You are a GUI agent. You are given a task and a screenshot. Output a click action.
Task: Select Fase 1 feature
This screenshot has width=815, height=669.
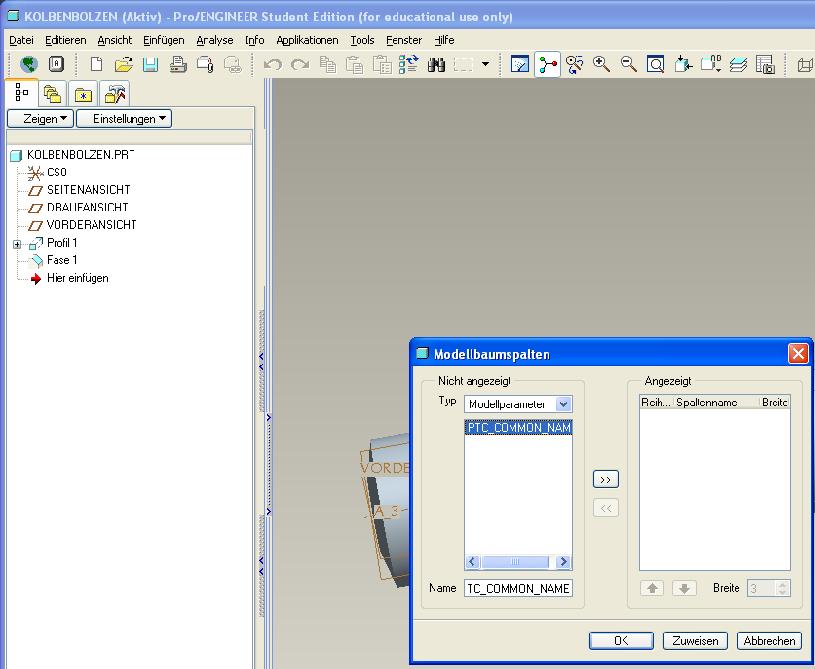point(62,260)
